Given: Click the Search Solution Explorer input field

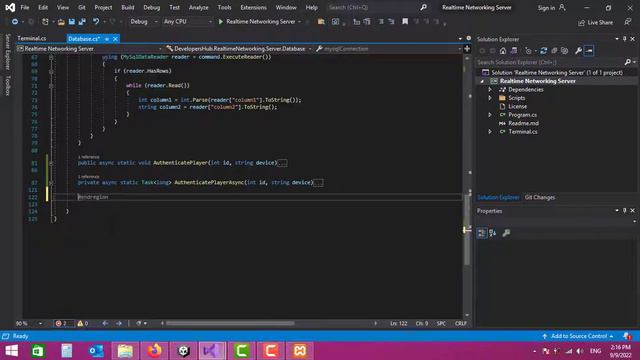Looking at the screenshot, I should pyautogui.click(x=550, y=62).
